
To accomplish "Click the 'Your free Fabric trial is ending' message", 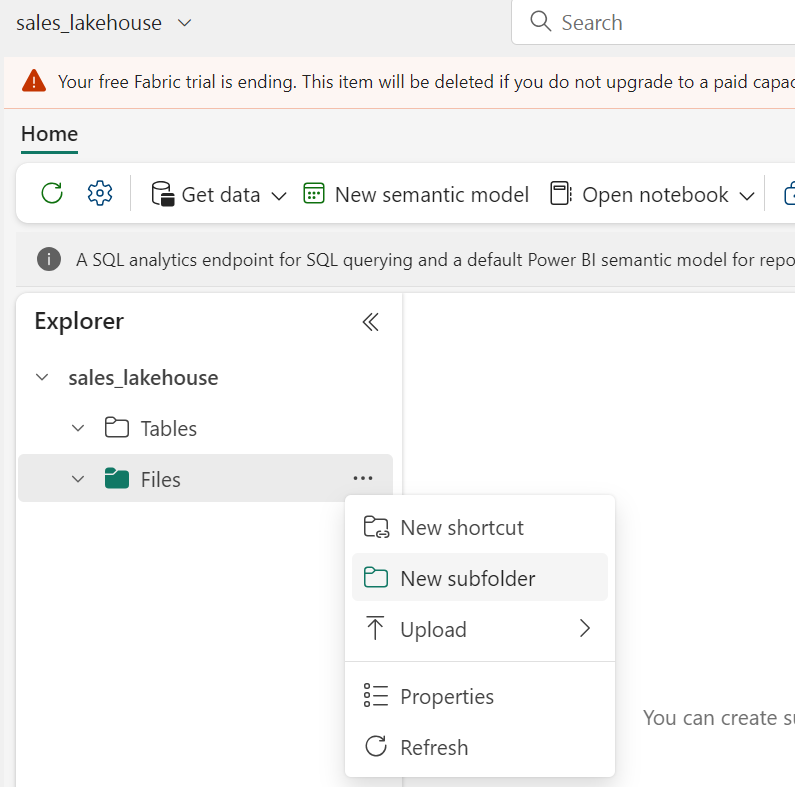I will coord(426,82).
